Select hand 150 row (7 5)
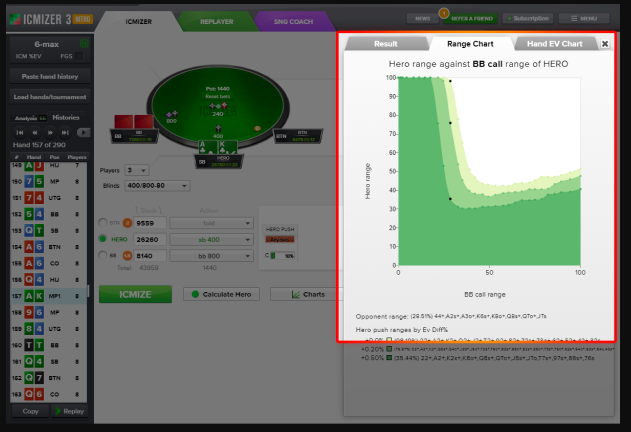This screenshot has width=631, height=432. [48, 182]
